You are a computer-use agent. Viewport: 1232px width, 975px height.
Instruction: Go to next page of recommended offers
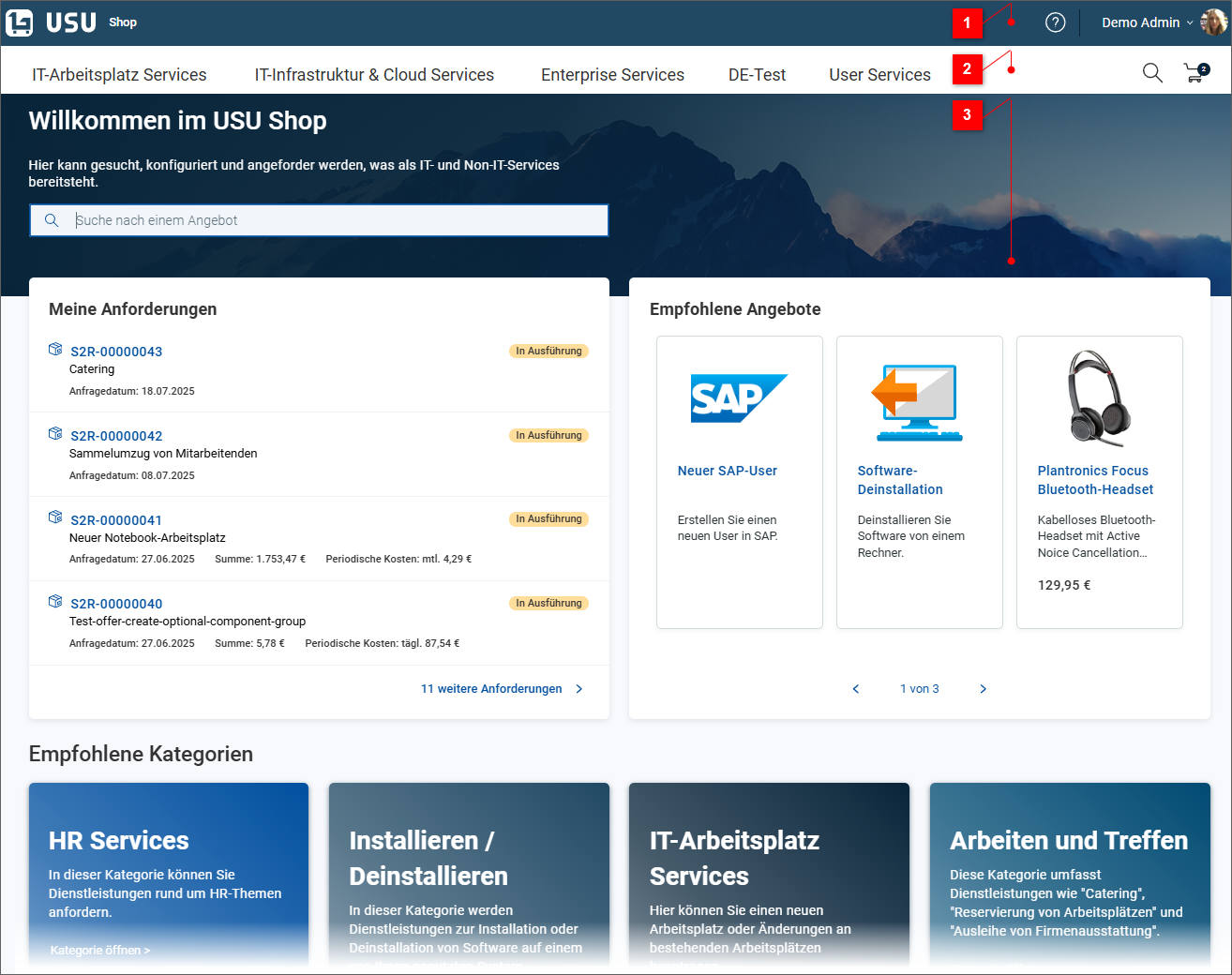[983, 689]
